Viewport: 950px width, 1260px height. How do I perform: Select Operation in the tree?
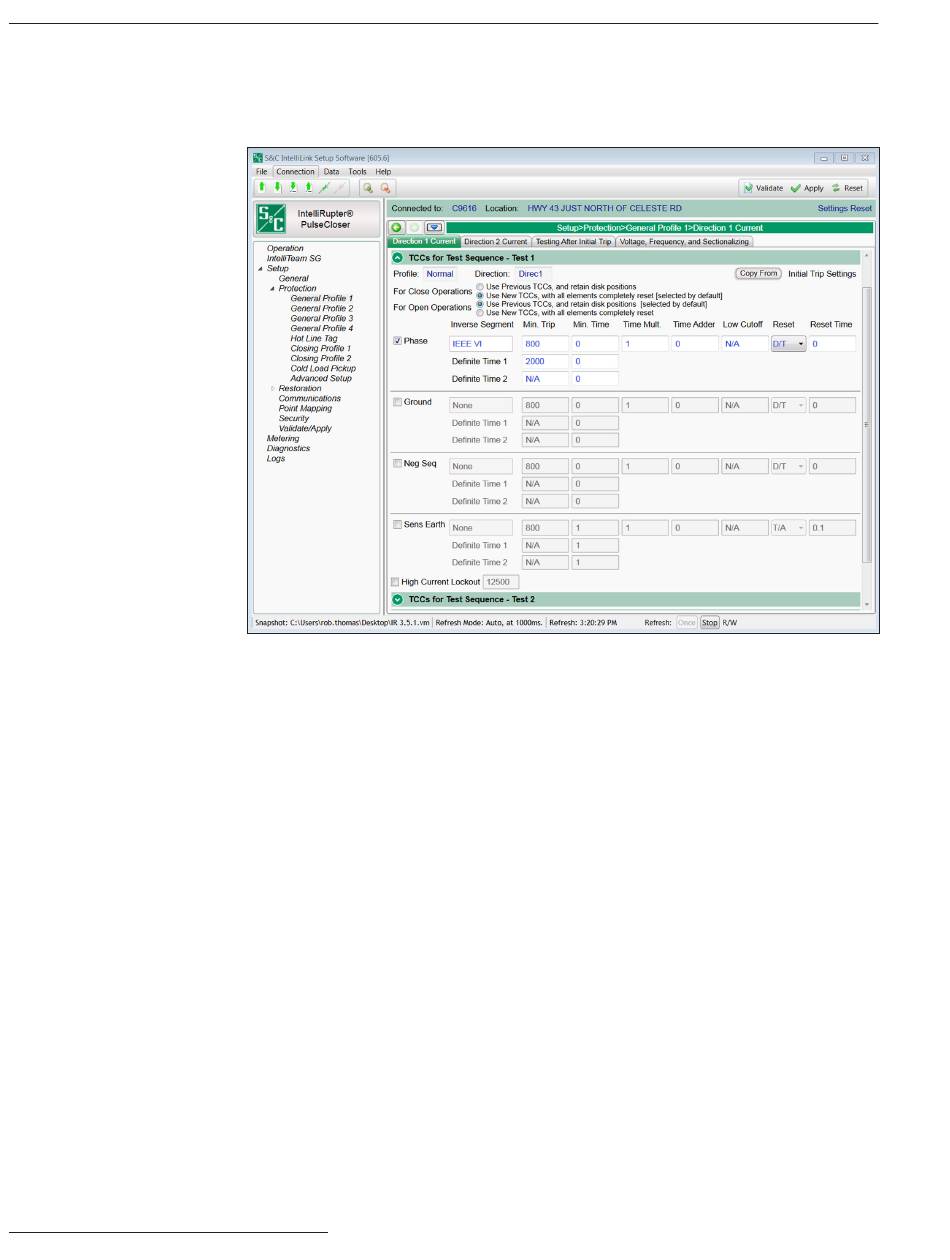click(x=285, y=248)
